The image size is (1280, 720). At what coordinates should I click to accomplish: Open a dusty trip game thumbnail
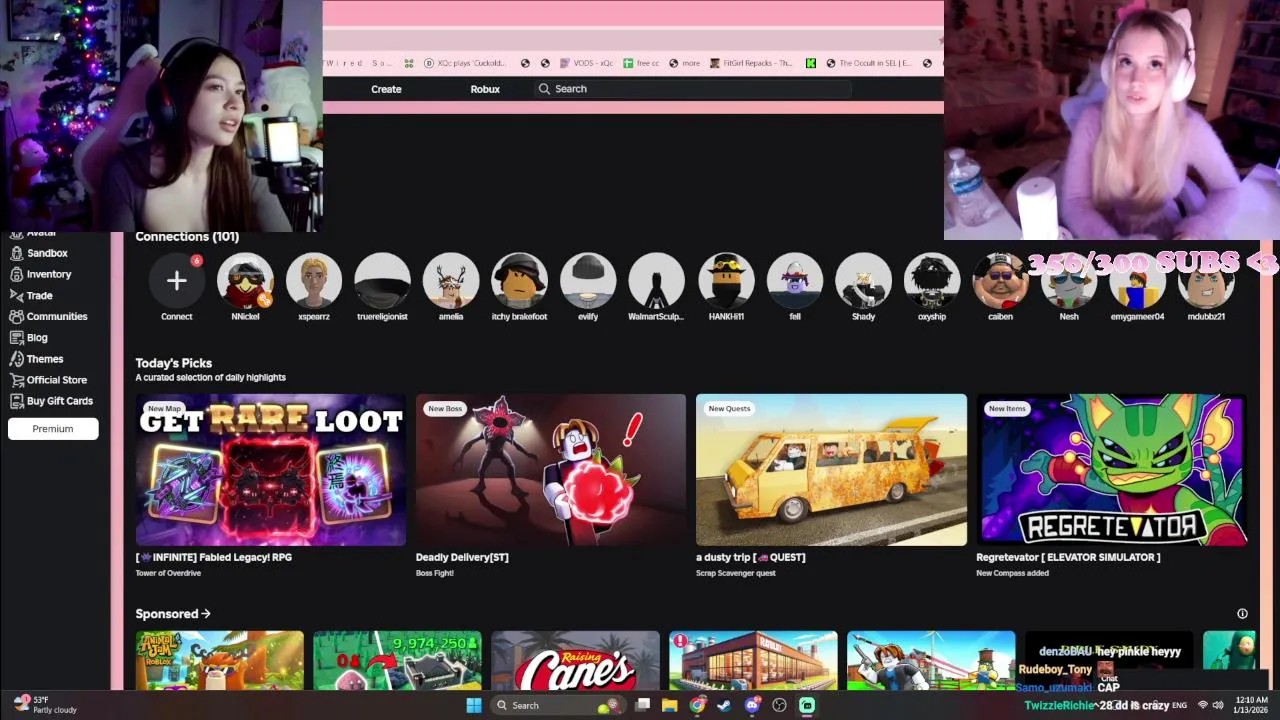(831, 470)
